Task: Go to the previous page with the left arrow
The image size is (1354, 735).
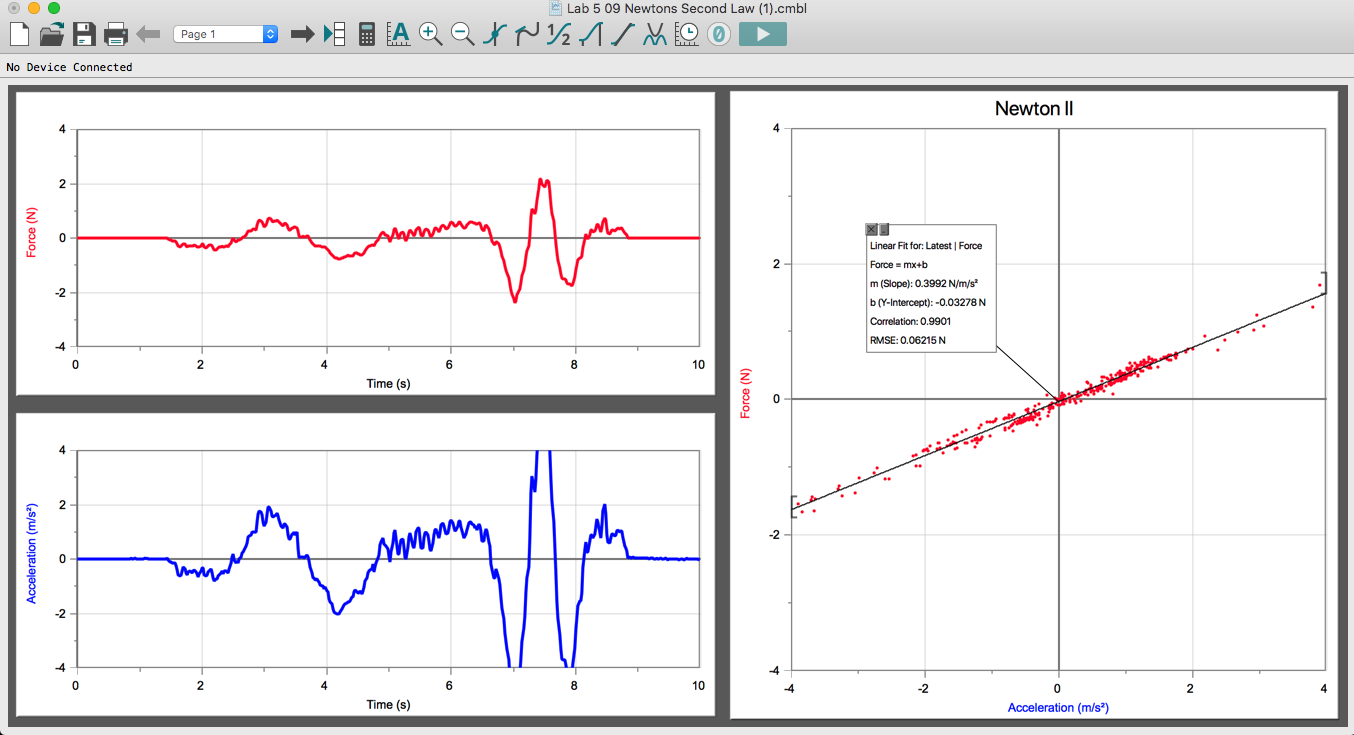Action: (148, 34)
